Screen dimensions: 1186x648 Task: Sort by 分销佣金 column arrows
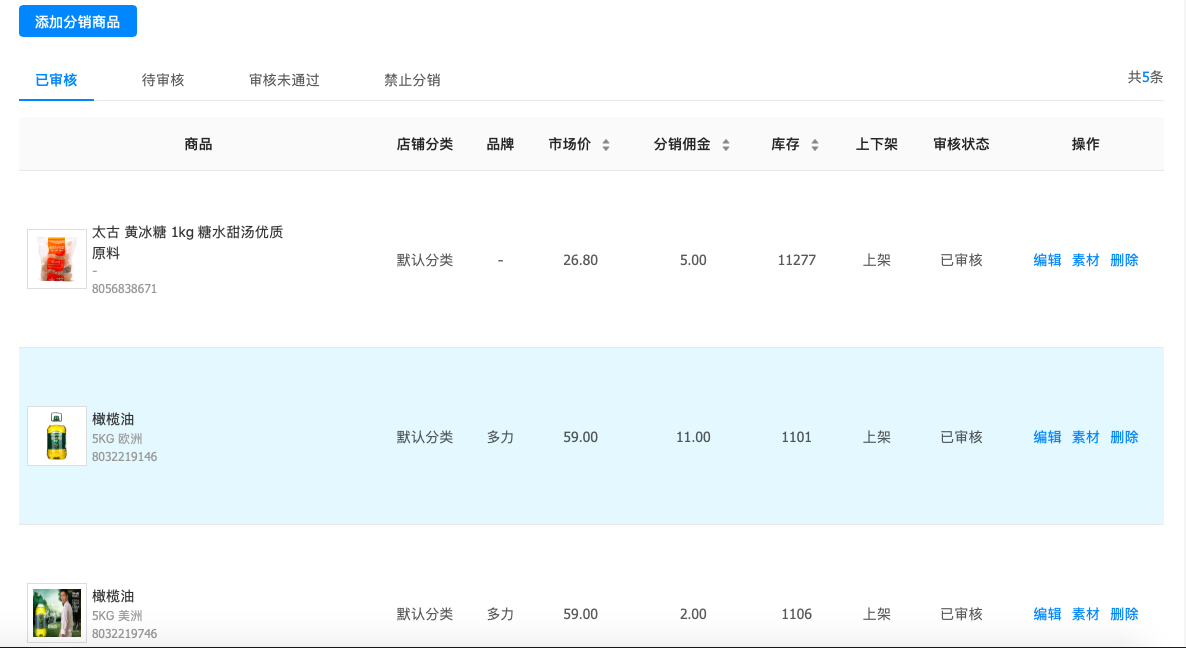coord(726,145)
